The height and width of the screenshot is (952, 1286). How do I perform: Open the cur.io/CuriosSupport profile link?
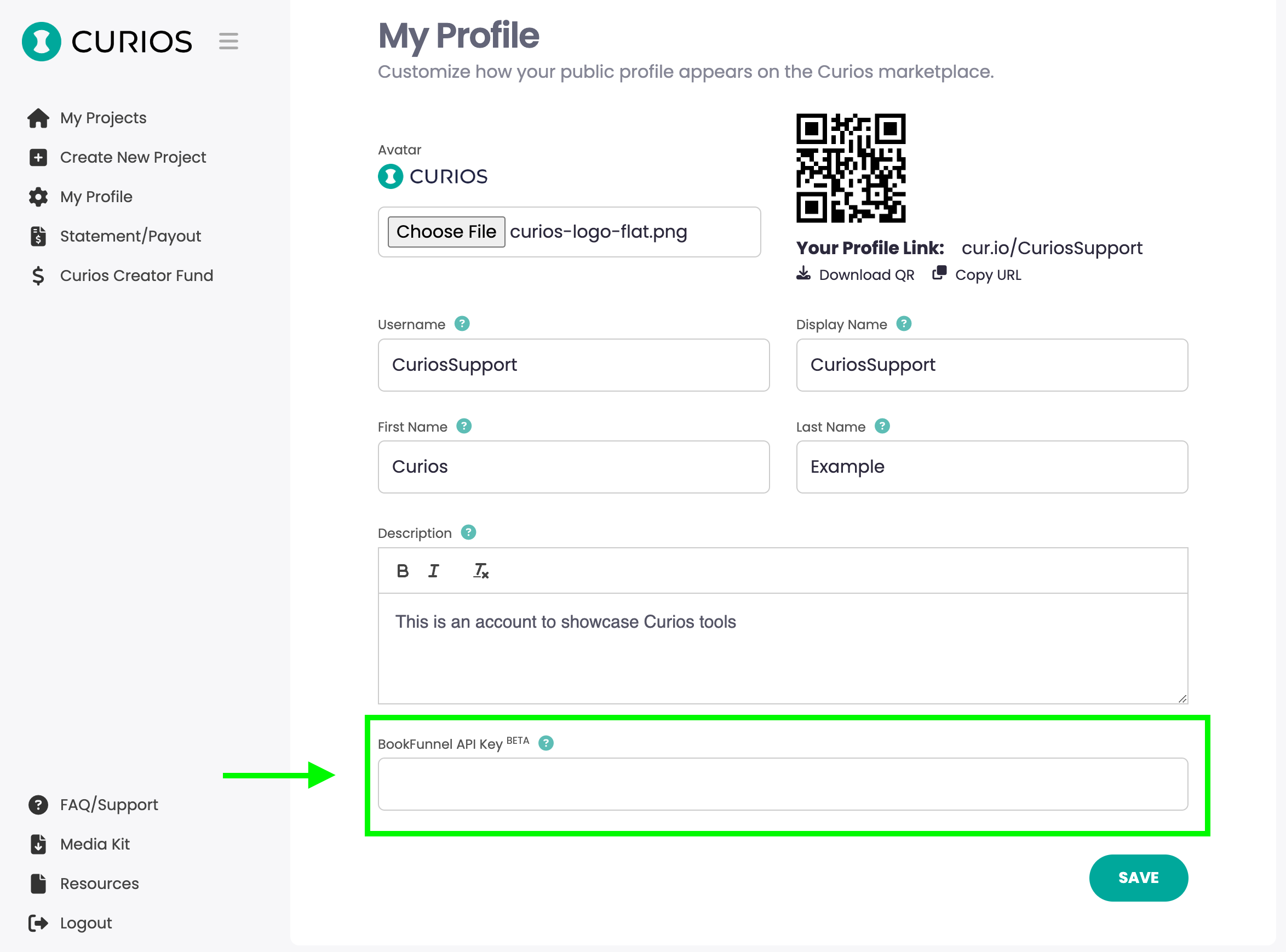point(1052,248)
